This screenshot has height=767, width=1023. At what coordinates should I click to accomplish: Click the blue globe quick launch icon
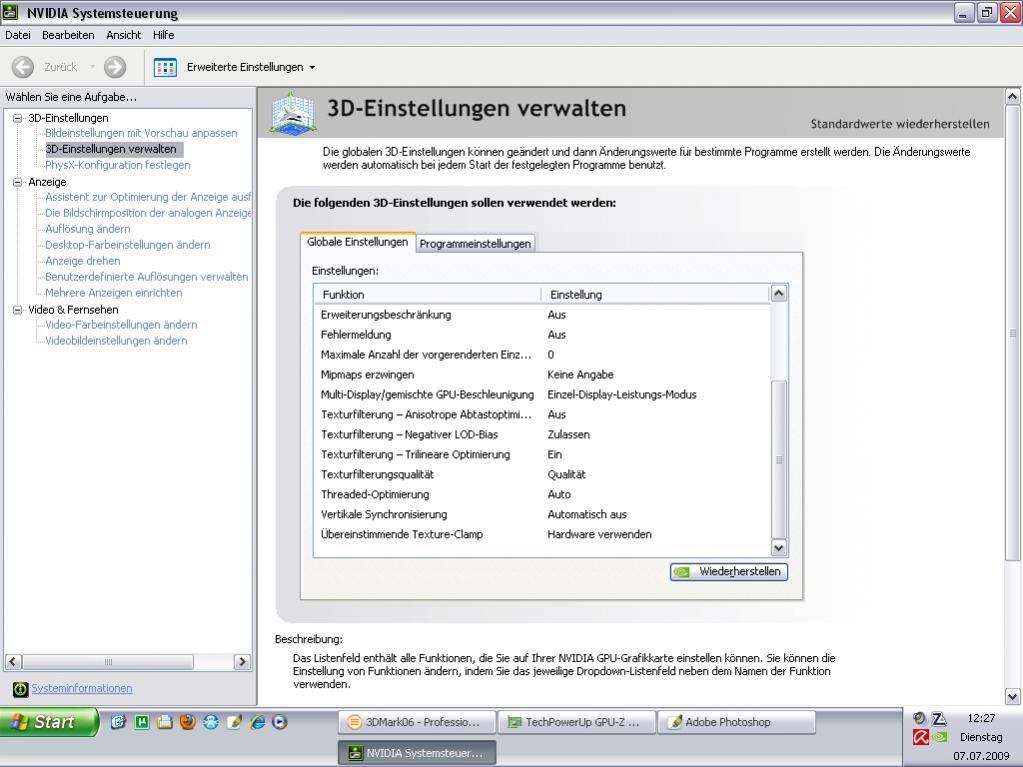coord(211,722)
